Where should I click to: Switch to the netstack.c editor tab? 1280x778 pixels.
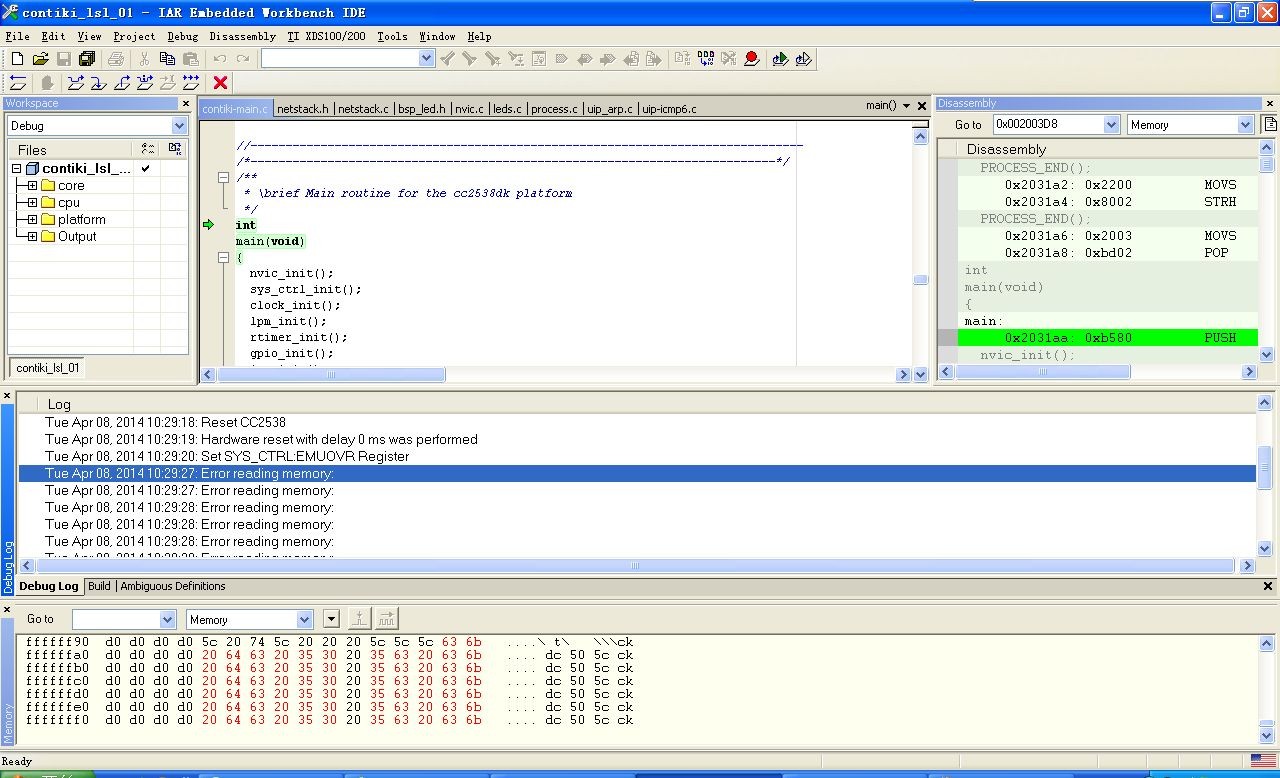click(x=363, y=109)
